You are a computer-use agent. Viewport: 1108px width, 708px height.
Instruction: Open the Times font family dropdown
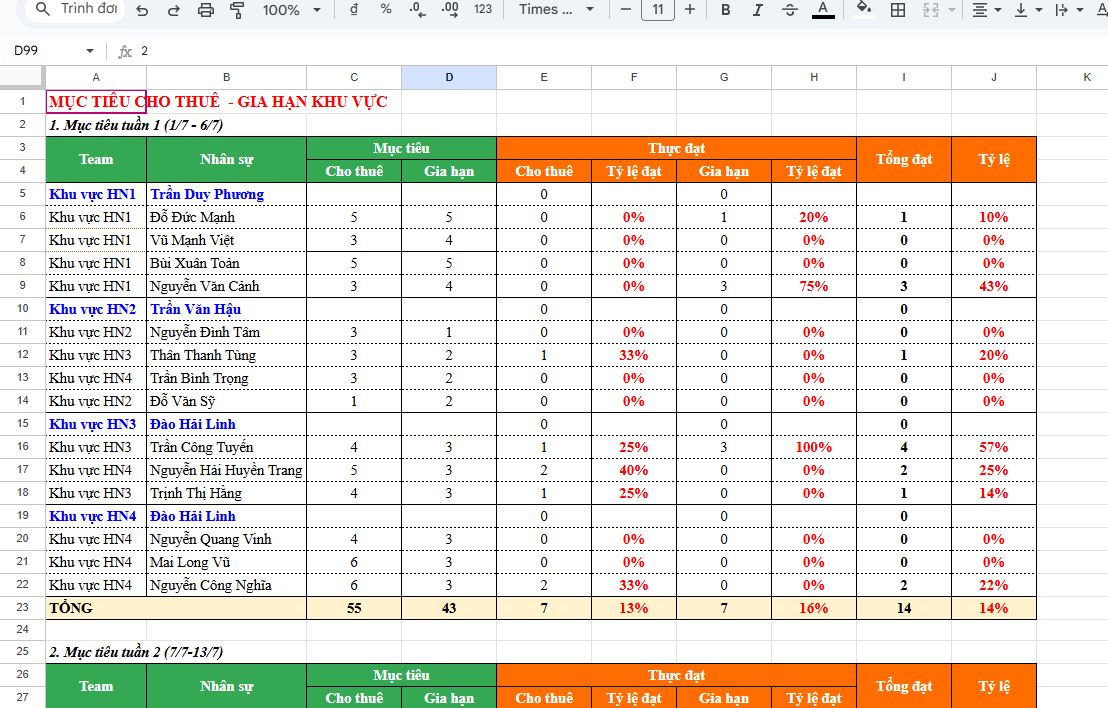(x=557, y=10)
